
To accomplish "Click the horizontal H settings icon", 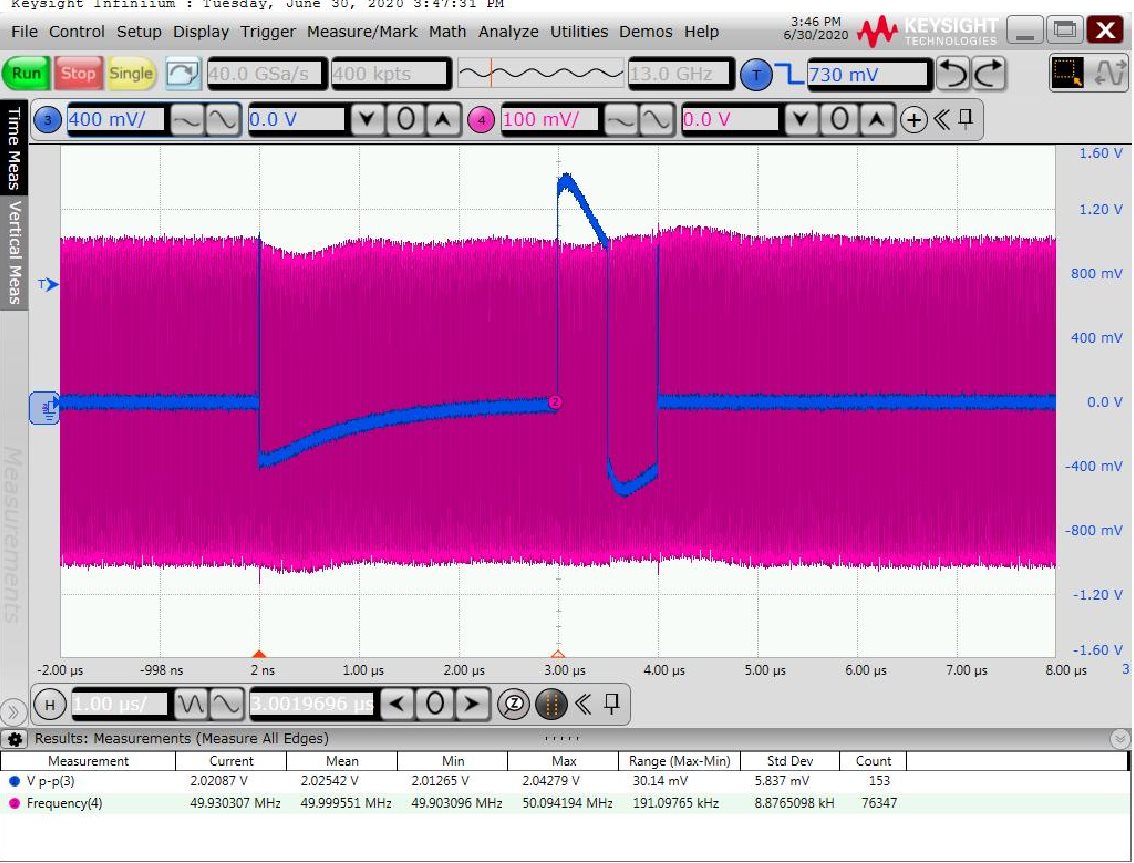I will [x=50, y=704].
